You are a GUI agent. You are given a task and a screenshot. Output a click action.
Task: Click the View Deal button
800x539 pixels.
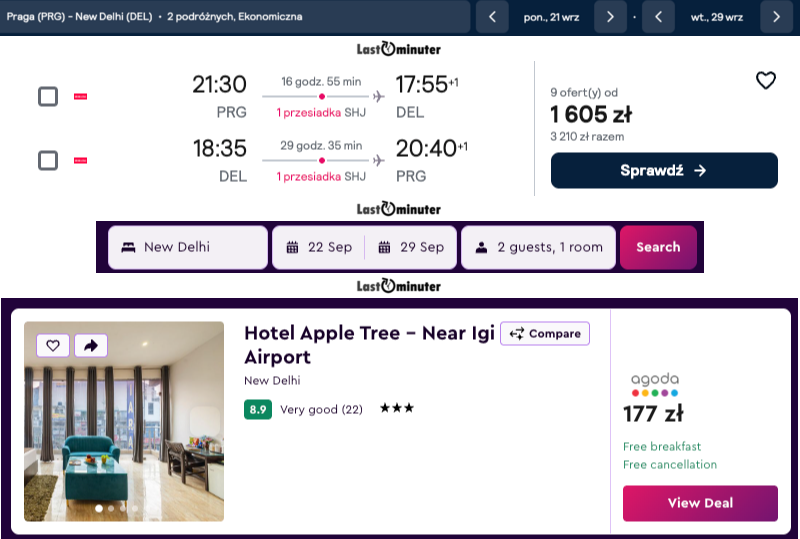[700, 503]
